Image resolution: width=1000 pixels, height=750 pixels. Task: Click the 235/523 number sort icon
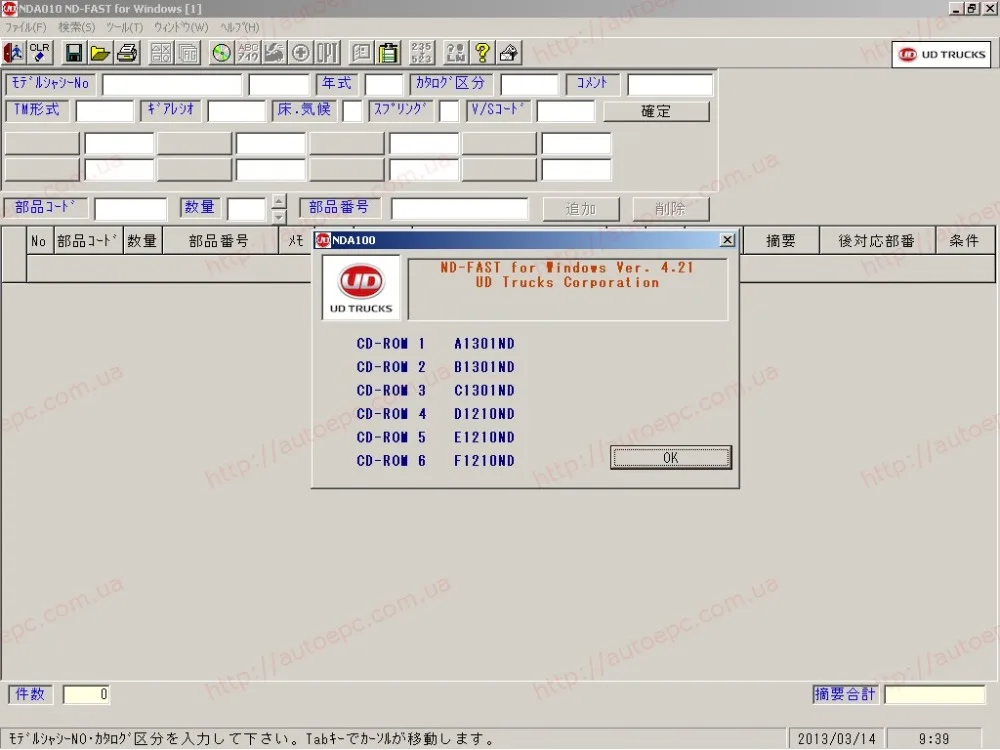pos(422,53)
